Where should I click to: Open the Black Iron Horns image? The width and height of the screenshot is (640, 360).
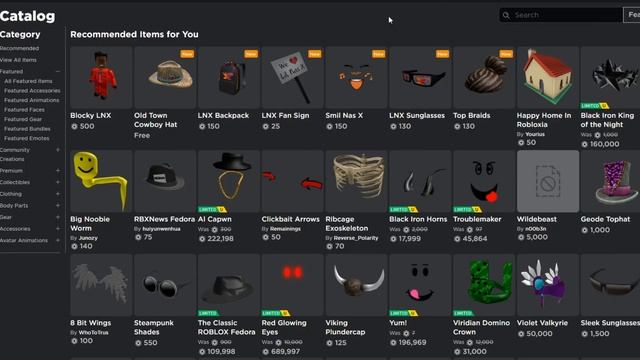pyautogui.click(x=420, y=181)
